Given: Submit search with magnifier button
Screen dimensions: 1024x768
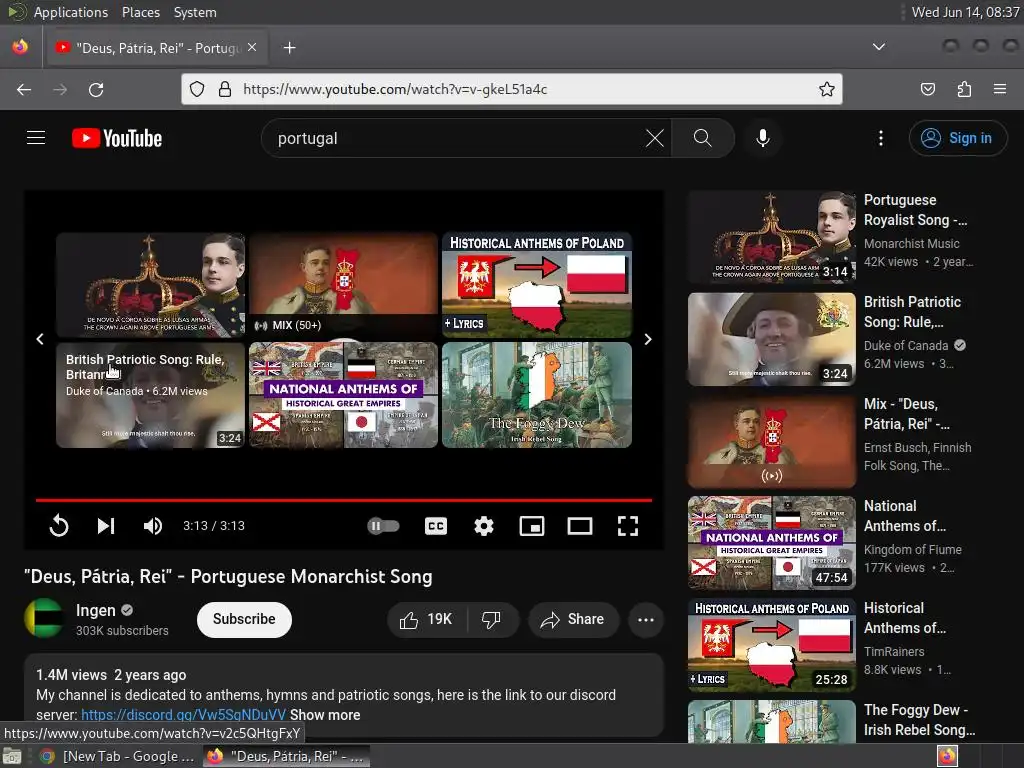Looking at the screenshot, I should coord(703,138).
